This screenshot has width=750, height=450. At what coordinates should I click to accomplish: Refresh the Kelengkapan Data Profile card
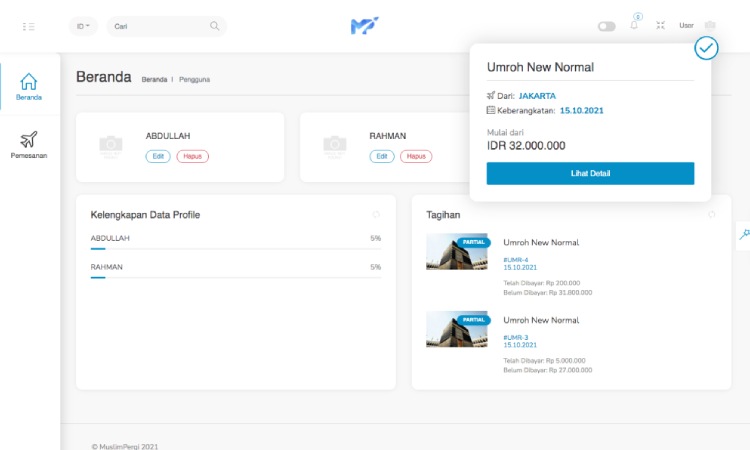pyautogui.click(x=376, y=215)
